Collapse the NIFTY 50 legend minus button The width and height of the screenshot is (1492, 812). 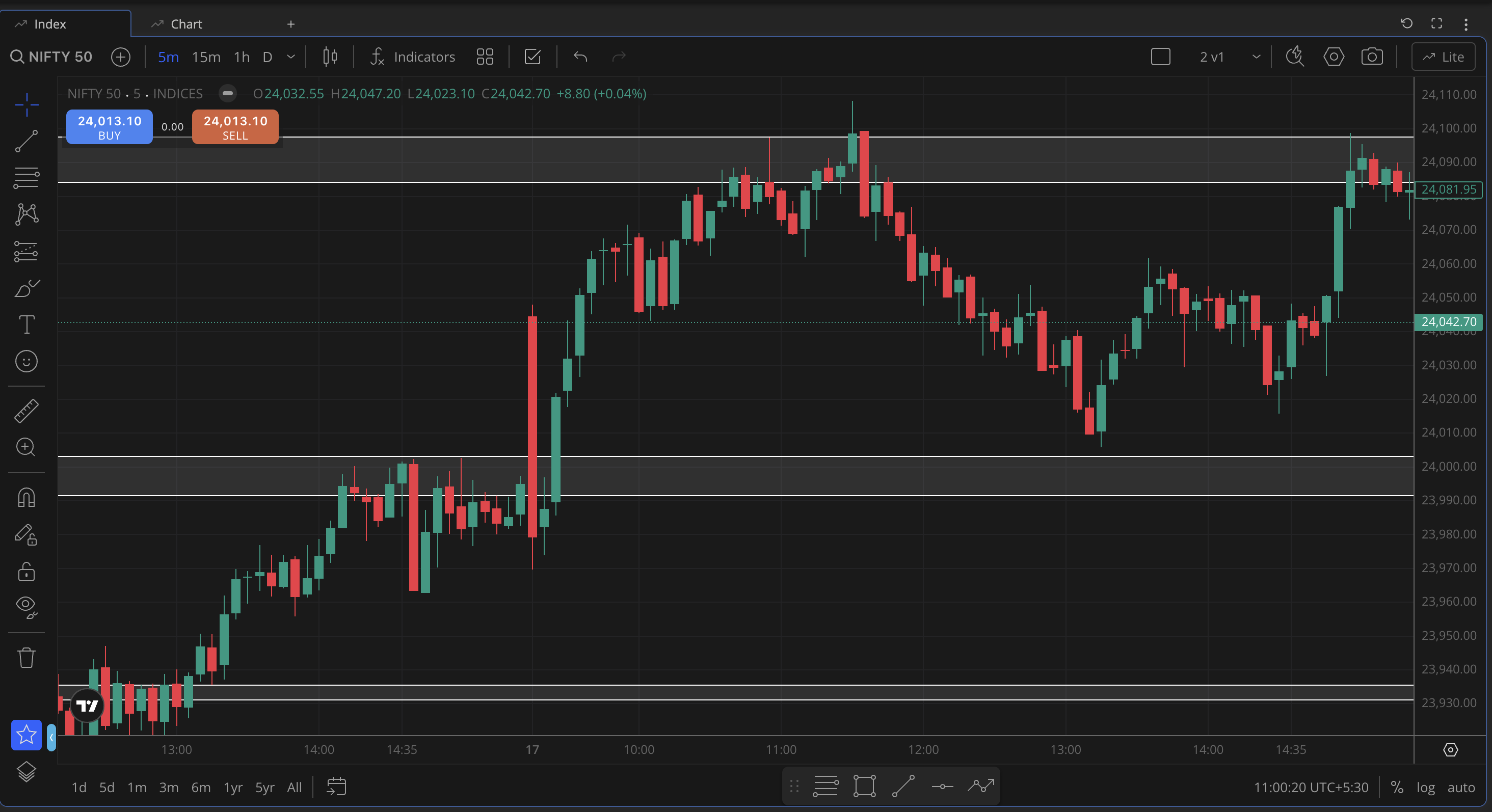[228, 93]
